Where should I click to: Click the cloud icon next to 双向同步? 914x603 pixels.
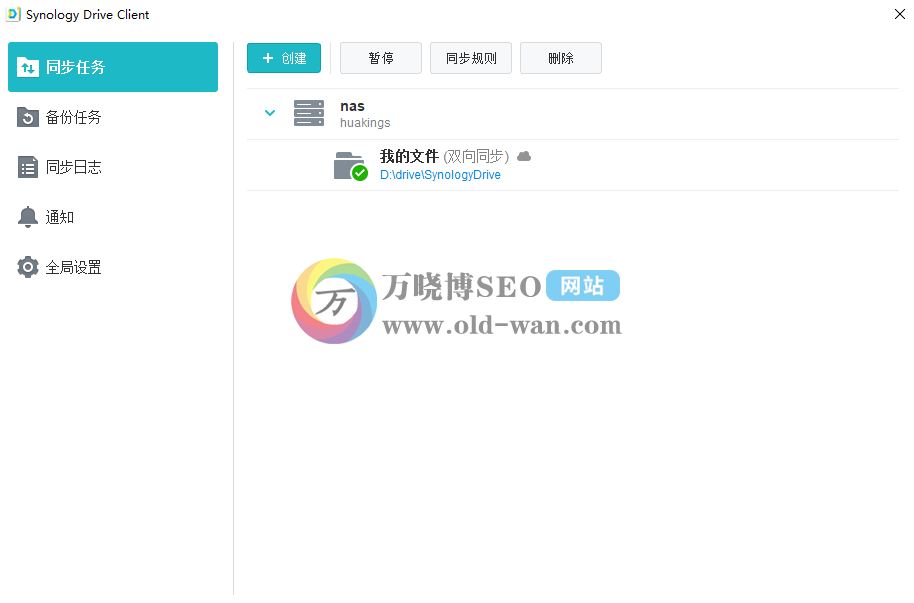[524, 156]
